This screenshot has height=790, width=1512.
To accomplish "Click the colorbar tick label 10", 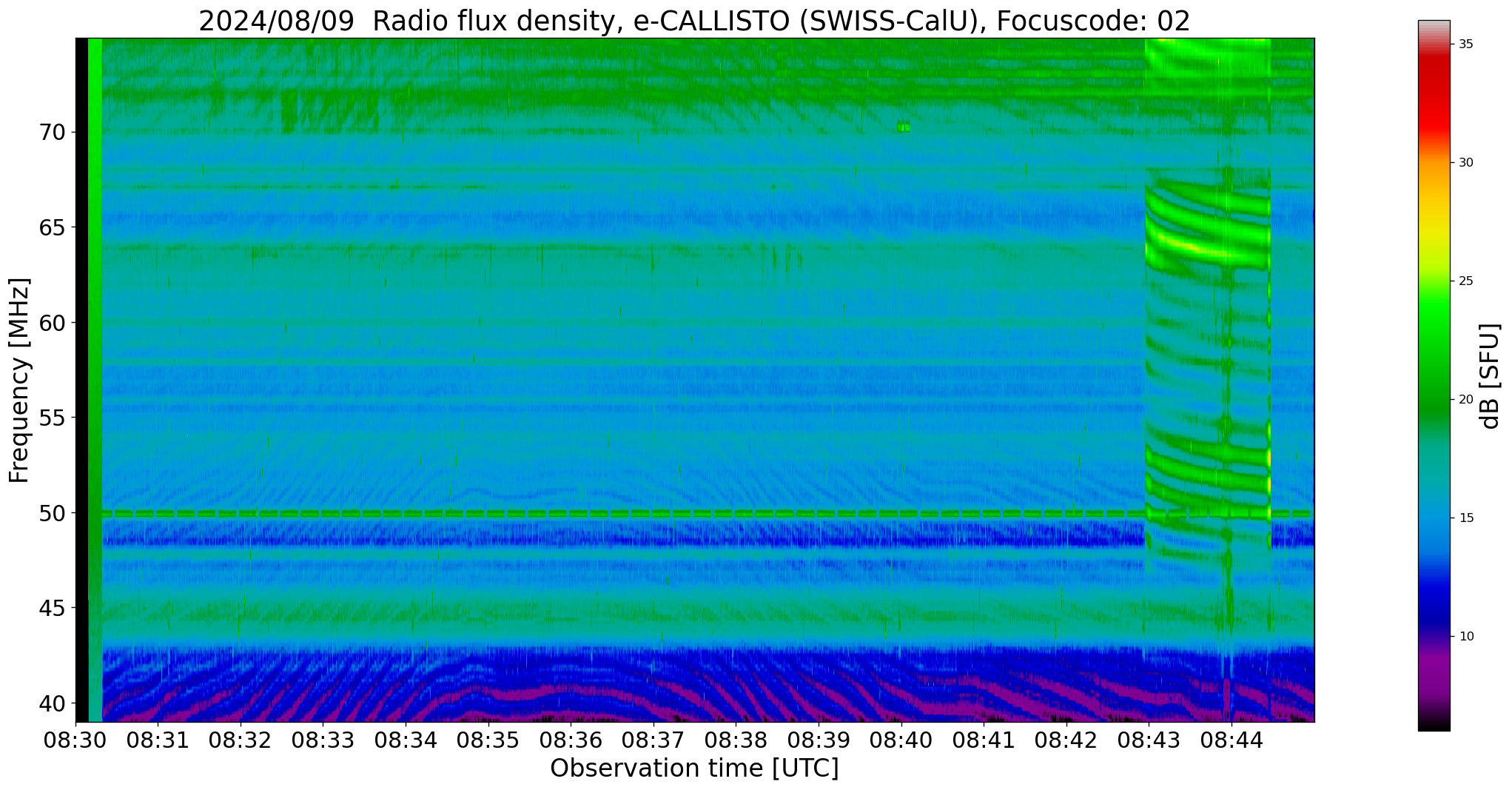I will pyautogui.click(x=1465, y=637).
